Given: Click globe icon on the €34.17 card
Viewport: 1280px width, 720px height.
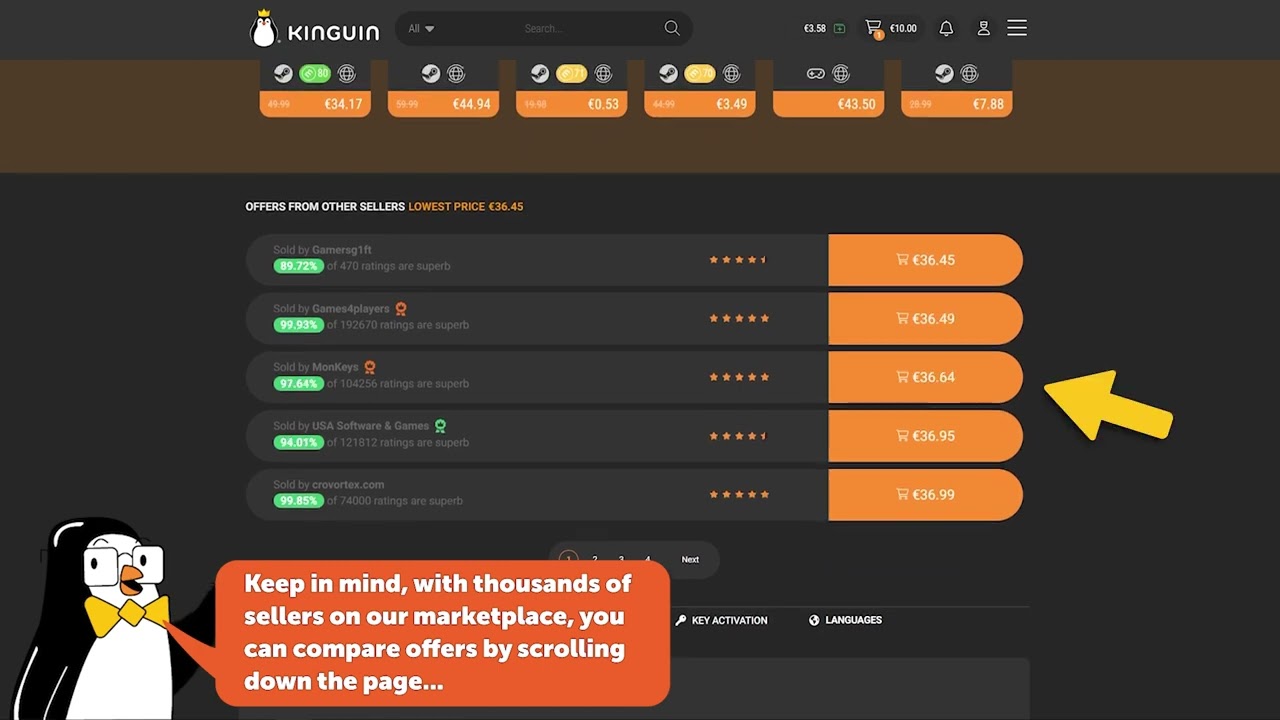Looking at the screenshot, I should (x=346, y=73).
